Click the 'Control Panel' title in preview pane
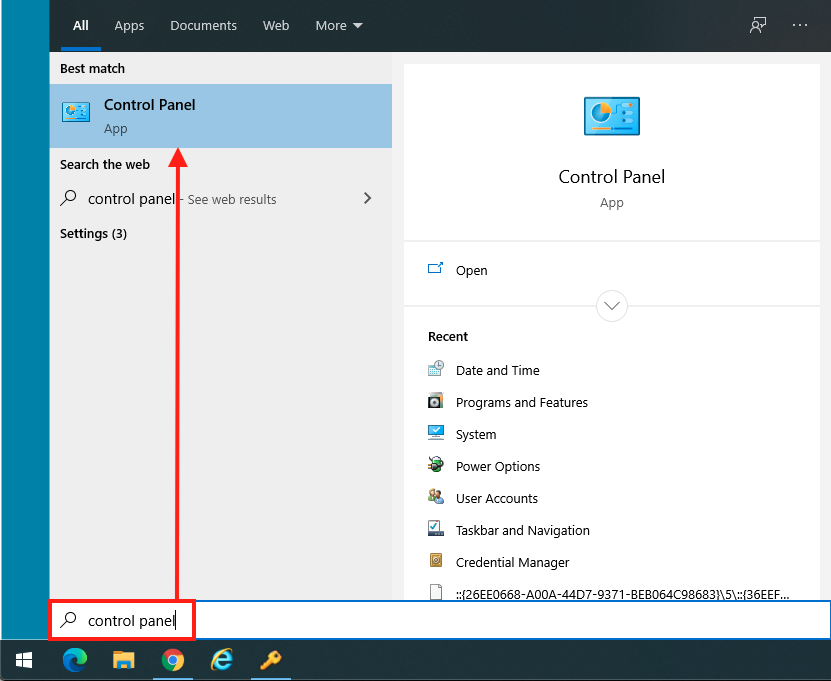This screenshot has width=831, height=681. [612, 176]
